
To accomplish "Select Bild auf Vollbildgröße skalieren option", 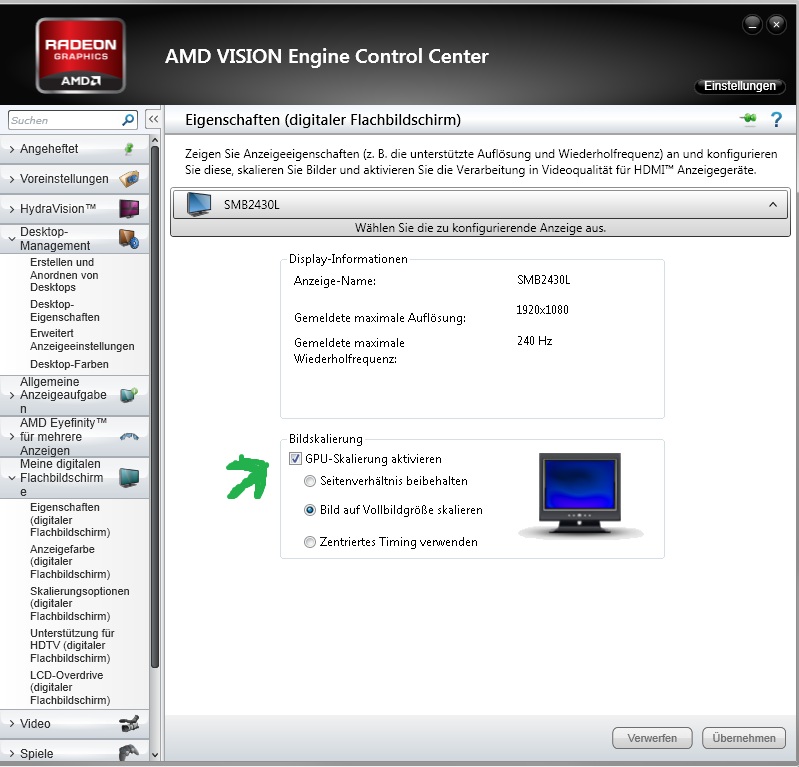I will coord(309,510).
